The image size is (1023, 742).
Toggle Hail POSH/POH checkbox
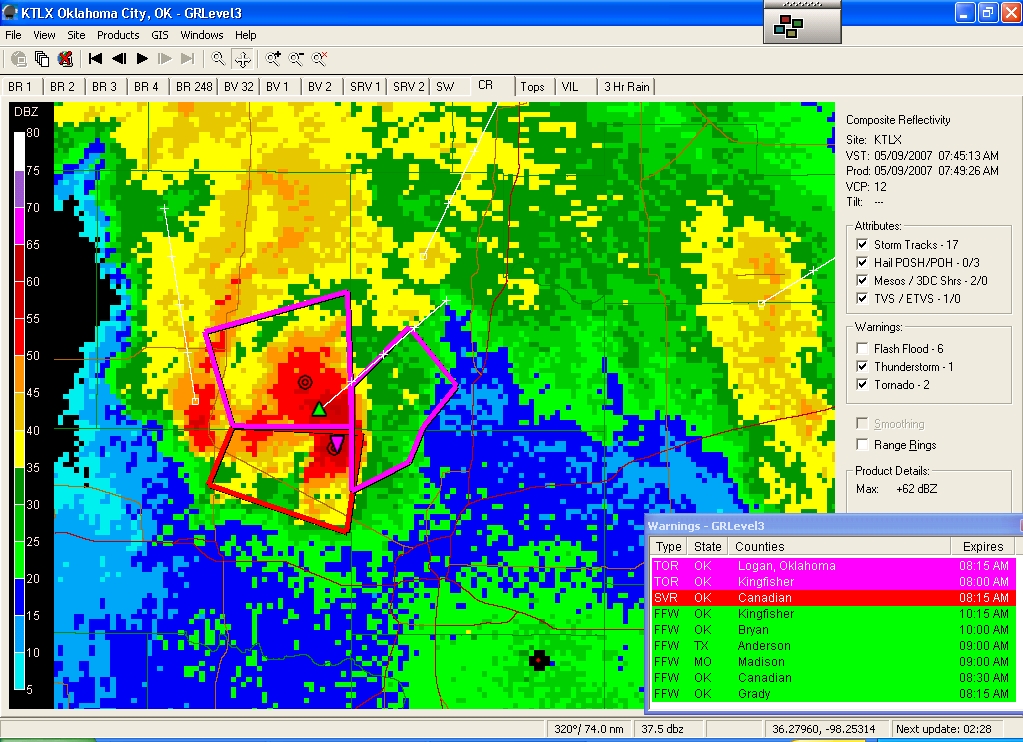point(863,262)
